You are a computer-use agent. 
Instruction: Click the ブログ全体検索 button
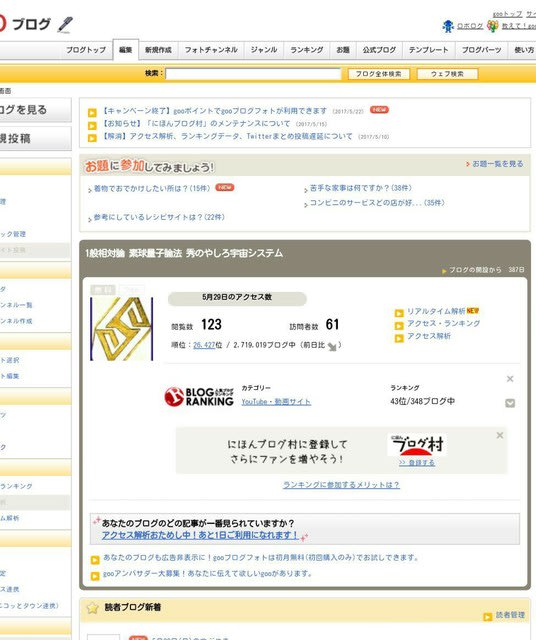(378, 74)
